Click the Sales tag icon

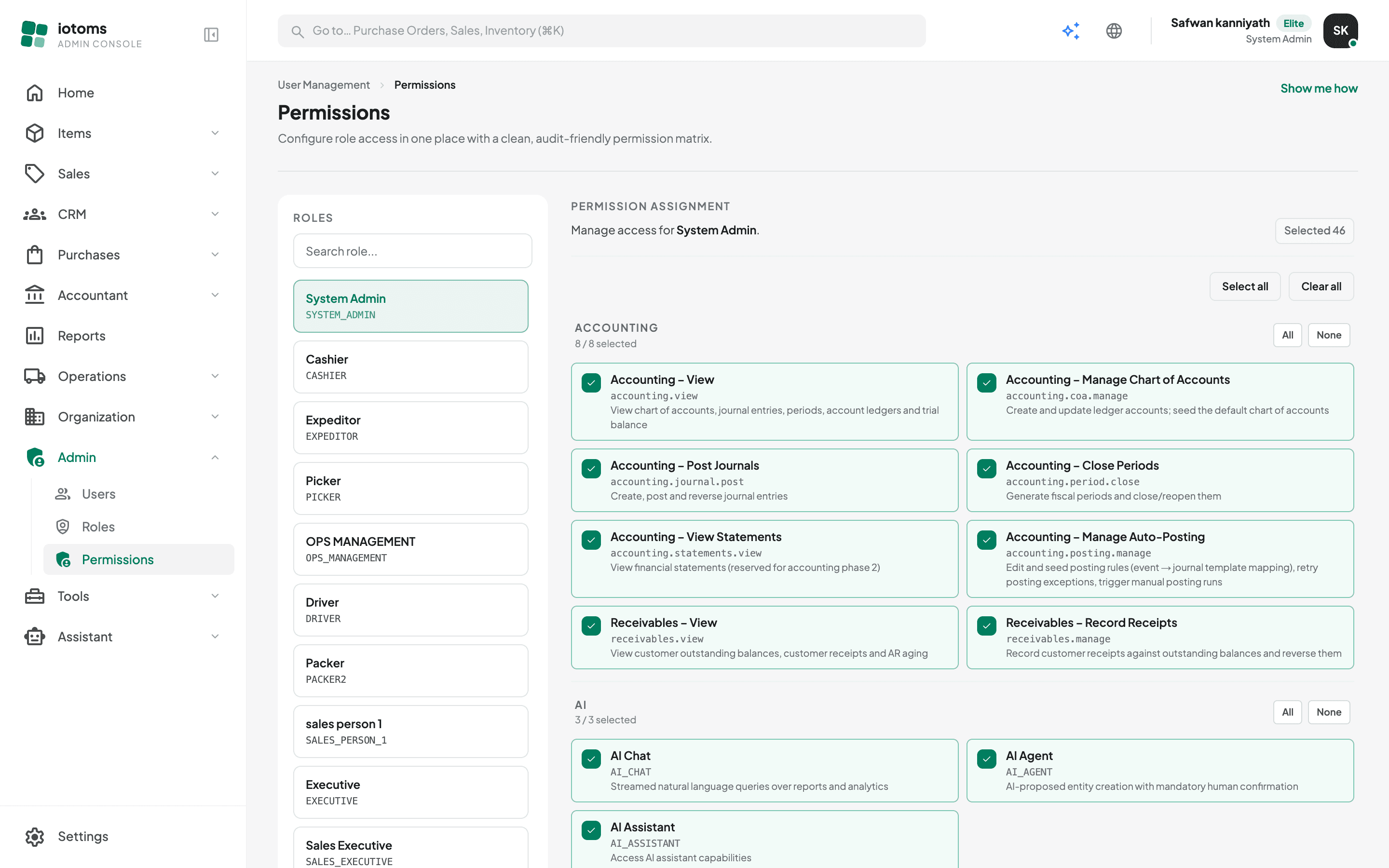point(34,174)
